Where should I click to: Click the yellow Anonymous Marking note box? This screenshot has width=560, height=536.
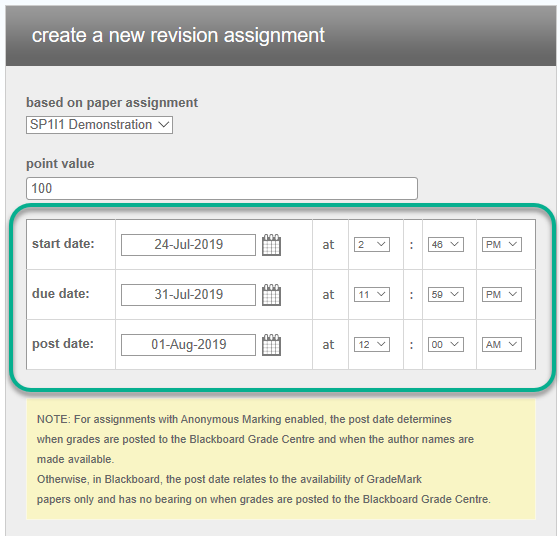tap(281, 459)
